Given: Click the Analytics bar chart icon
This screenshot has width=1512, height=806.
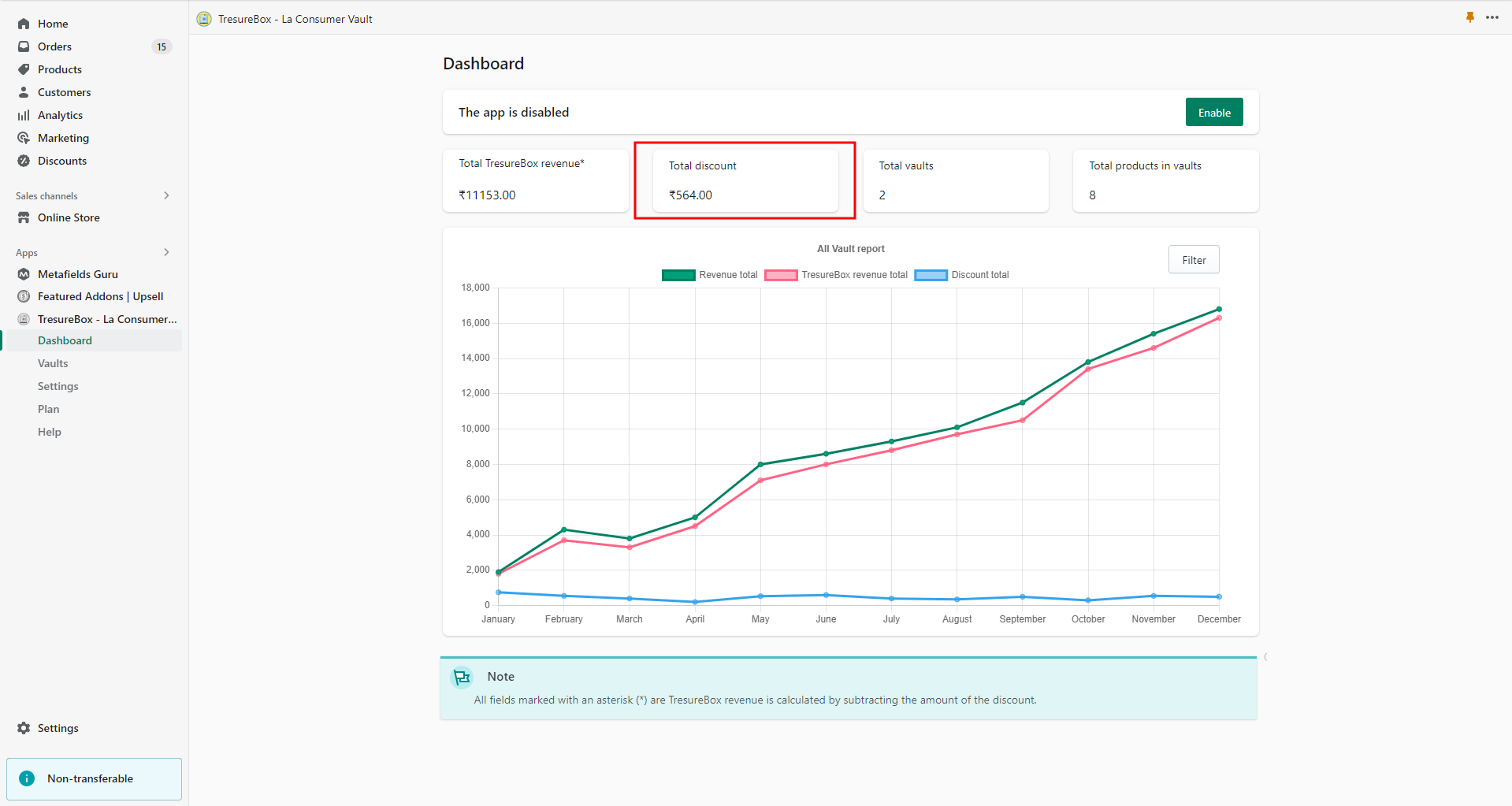Looking at the screenshot, I should 24,115.
